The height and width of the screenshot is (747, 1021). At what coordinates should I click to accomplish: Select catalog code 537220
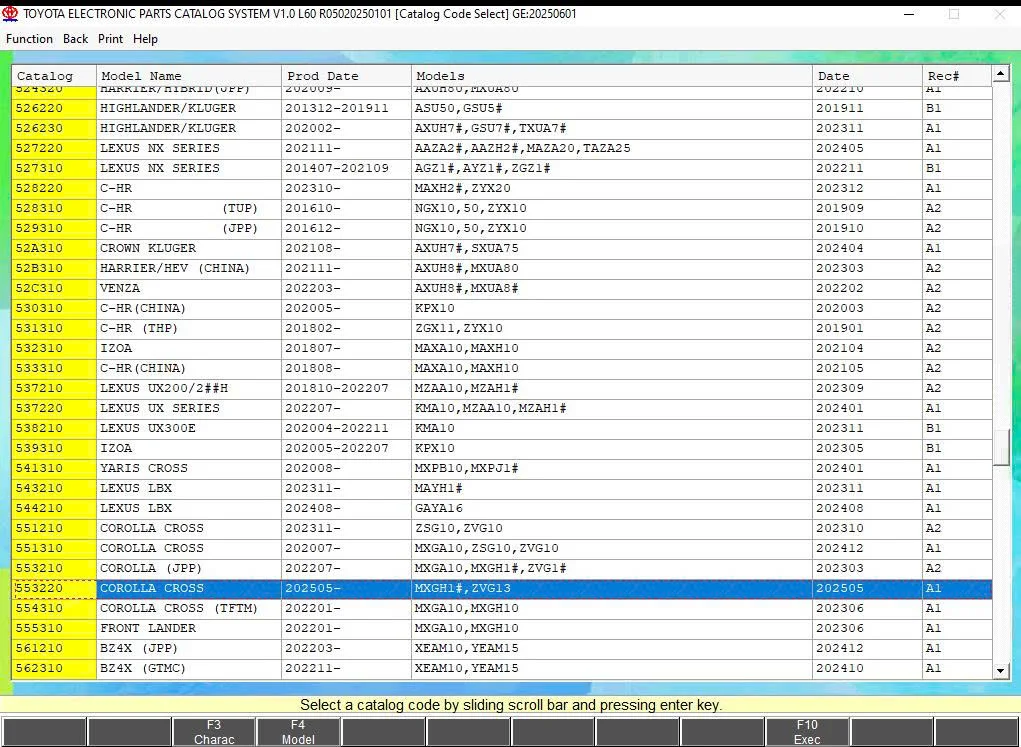pos(54,408)
